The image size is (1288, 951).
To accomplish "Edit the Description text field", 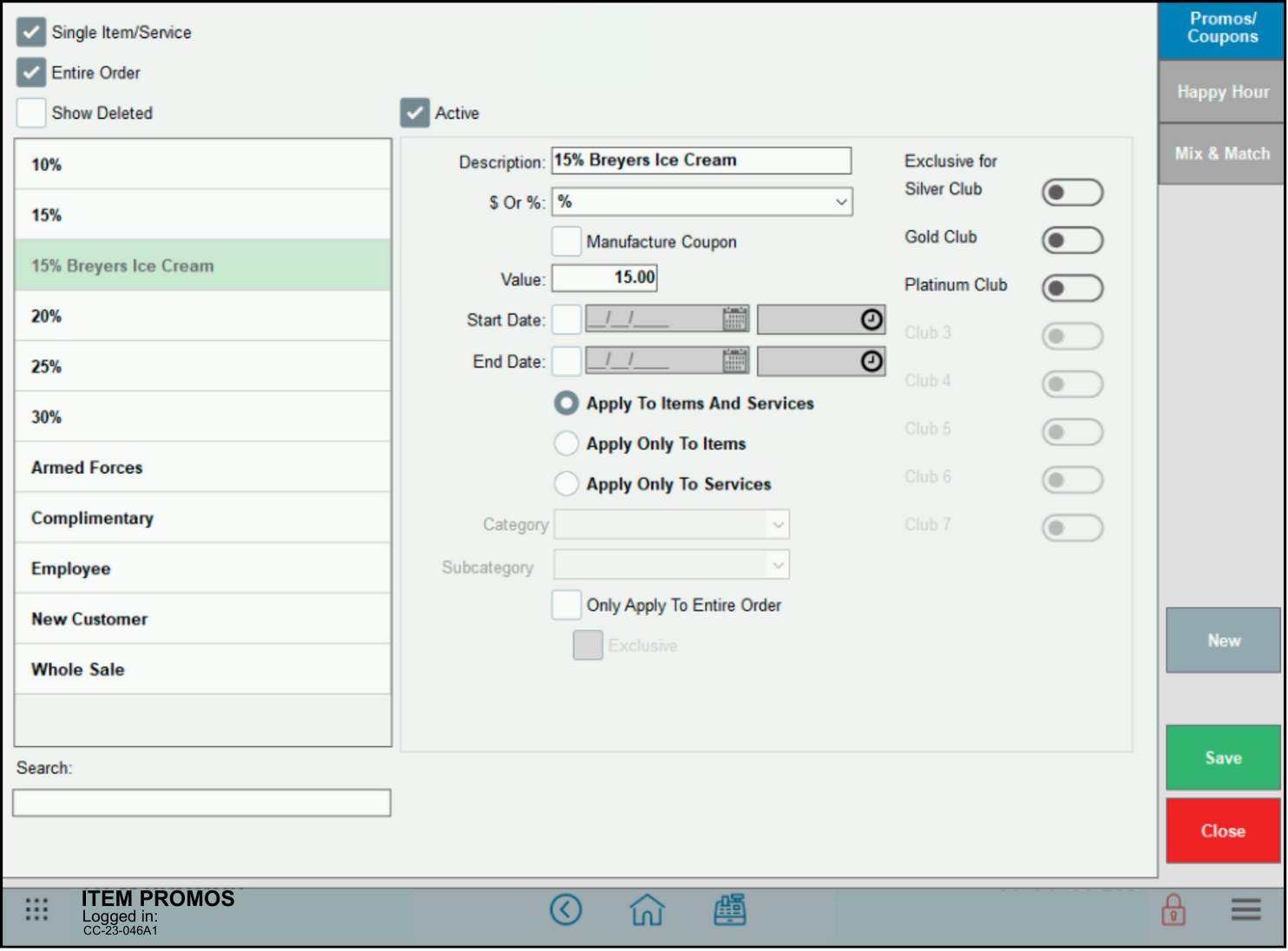I will [701, 161].
